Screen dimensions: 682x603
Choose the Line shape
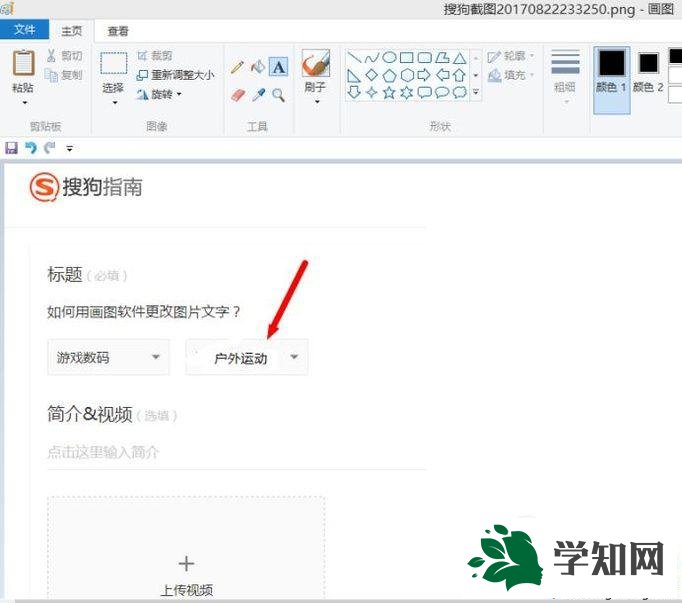point(354,57)
